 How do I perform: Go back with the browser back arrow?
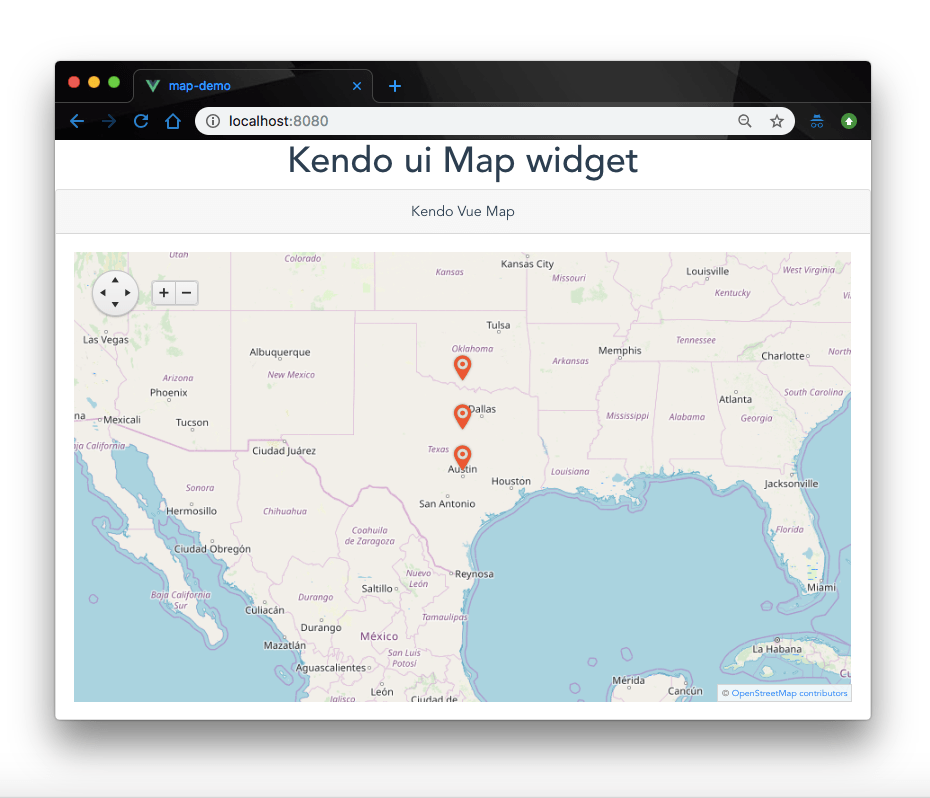point(77,121)
